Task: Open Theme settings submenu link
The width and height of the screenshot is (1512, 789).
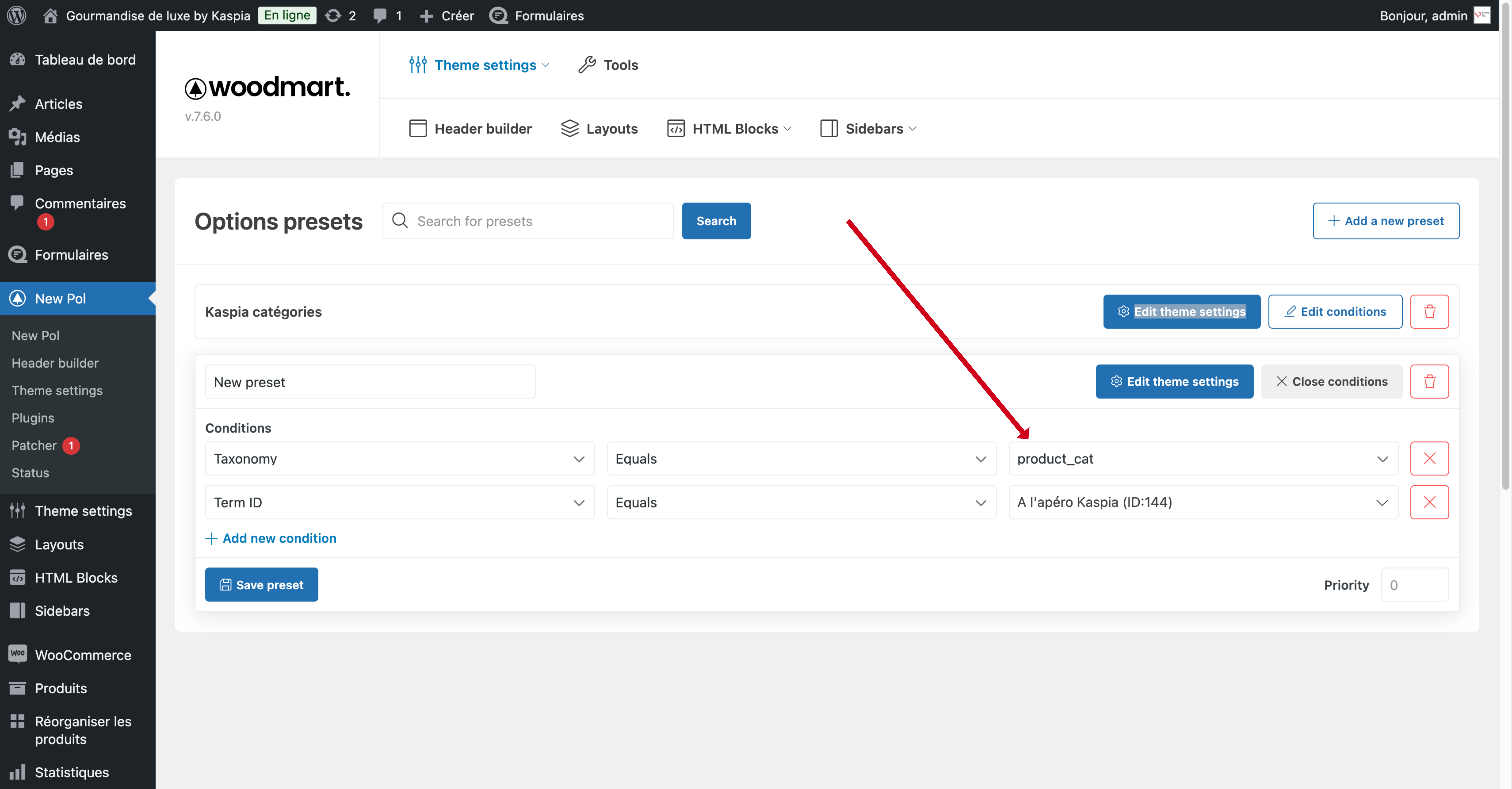Action: 57,391
